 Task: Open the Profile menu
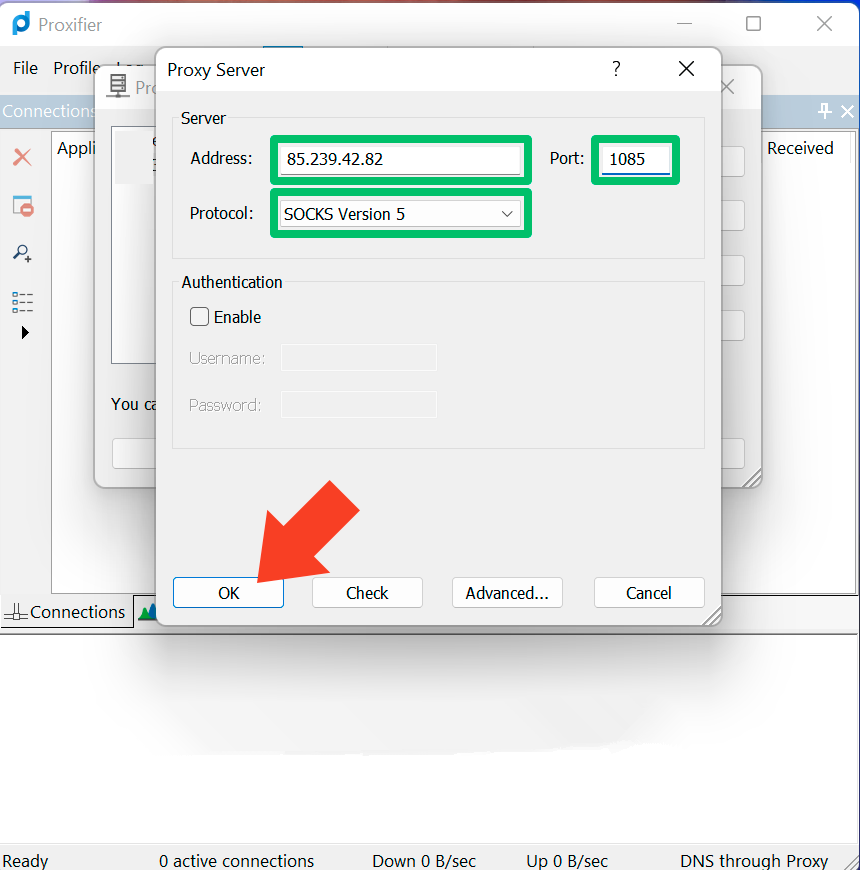(76, 68)
